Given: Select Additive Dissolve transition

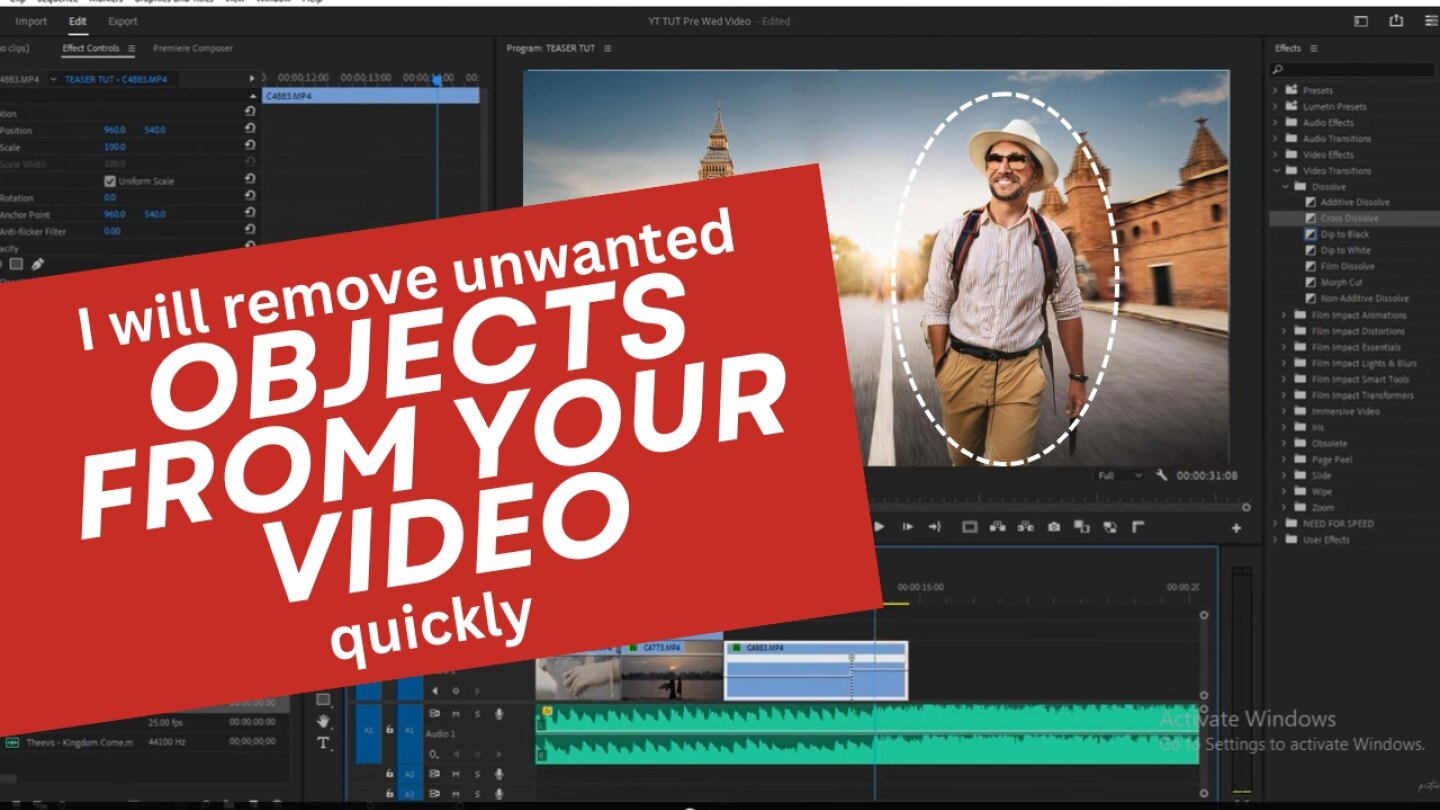Looking at the screenshot, I should tap(1355, 202).
